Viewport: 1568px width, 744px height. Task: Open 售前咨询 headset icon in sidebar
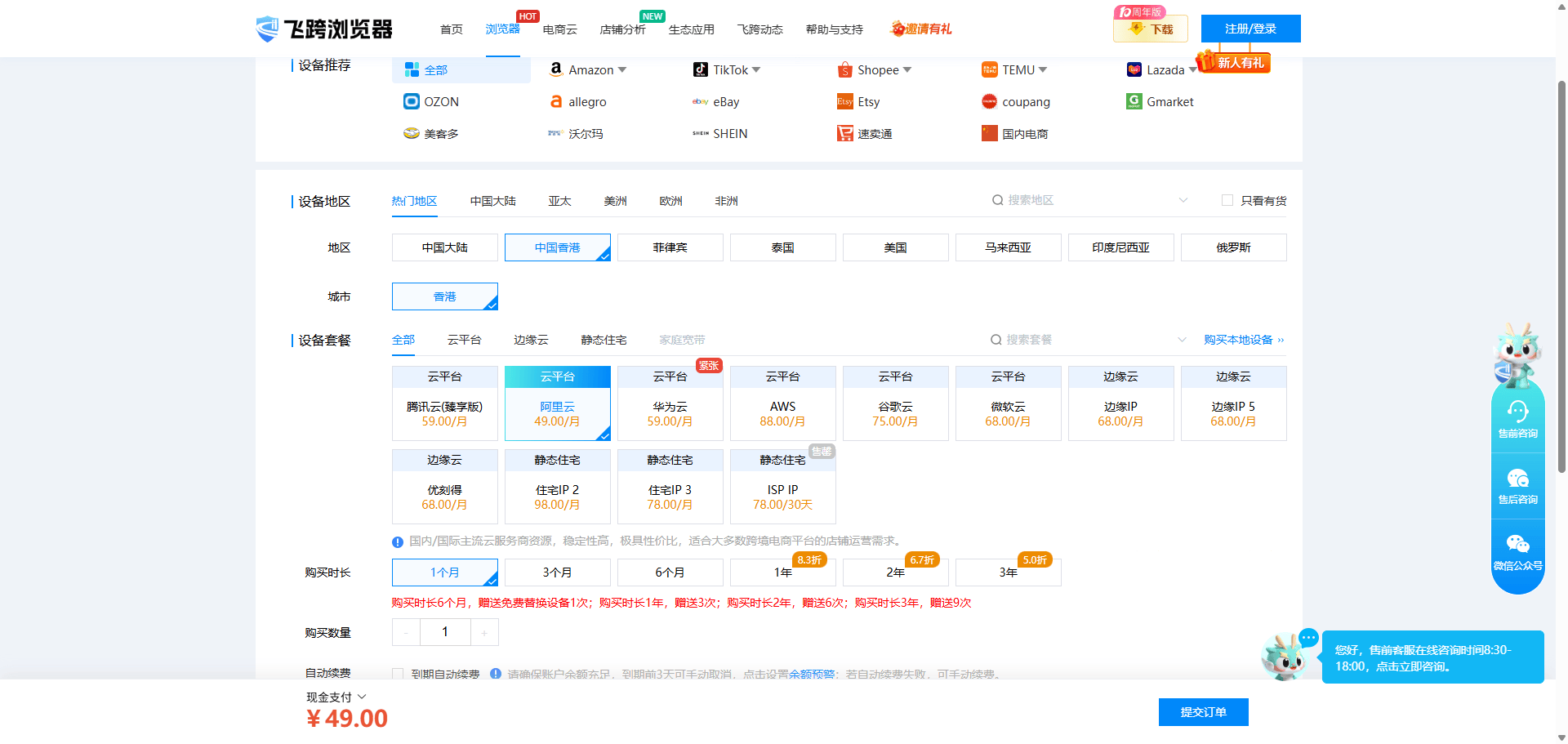click(x=1517, y=412)
